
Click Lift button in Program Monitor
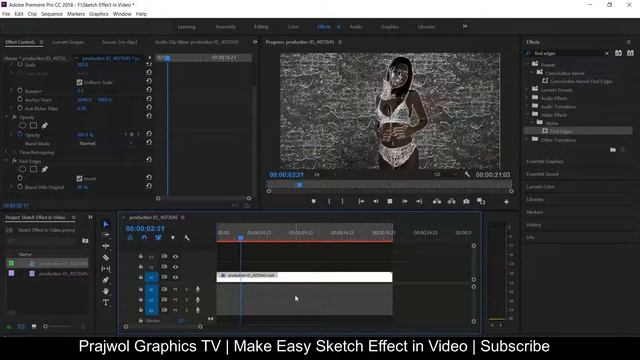pyautogui.click(x=437, y=202)
